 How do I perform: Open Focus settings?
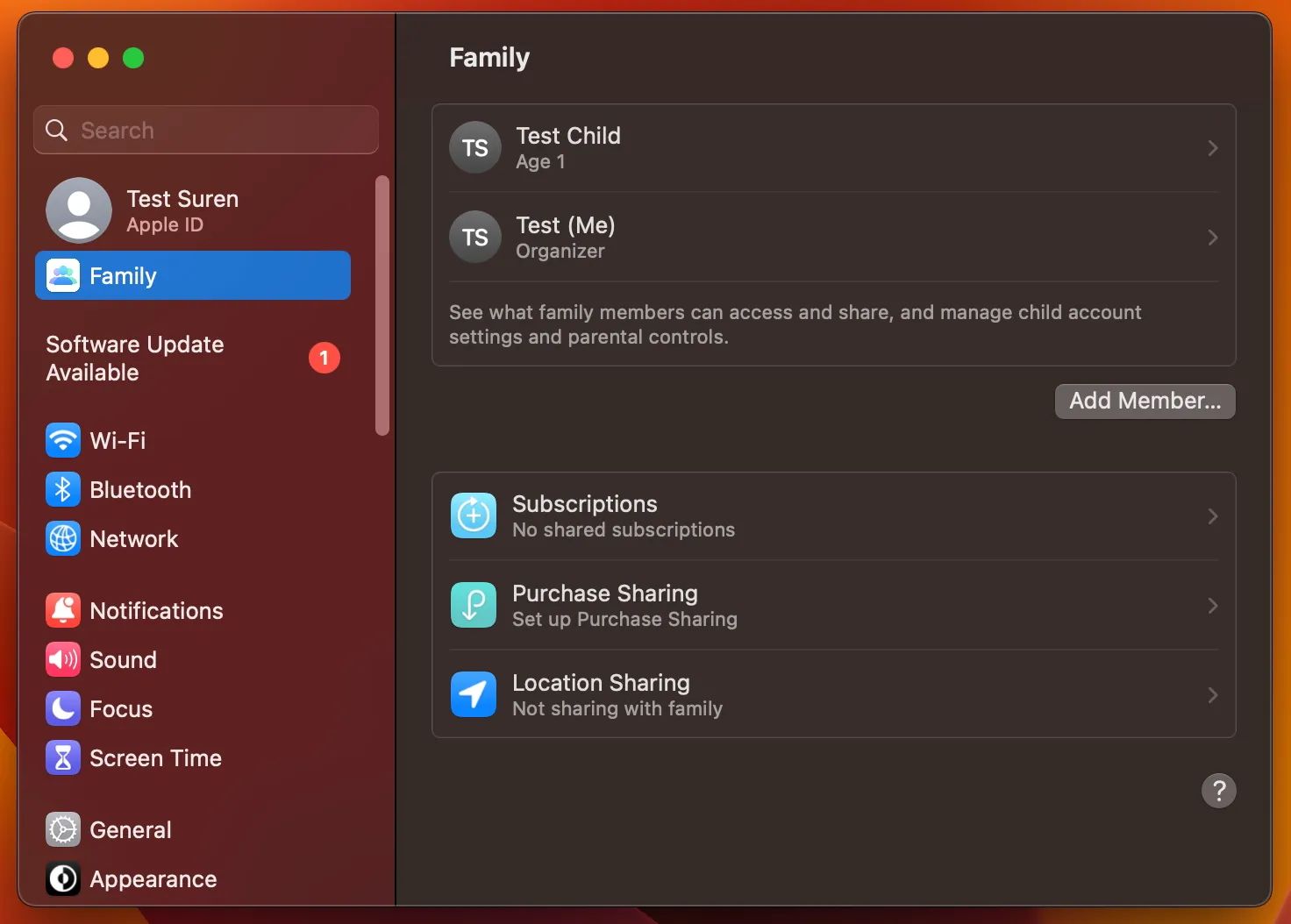pos(120,709)
